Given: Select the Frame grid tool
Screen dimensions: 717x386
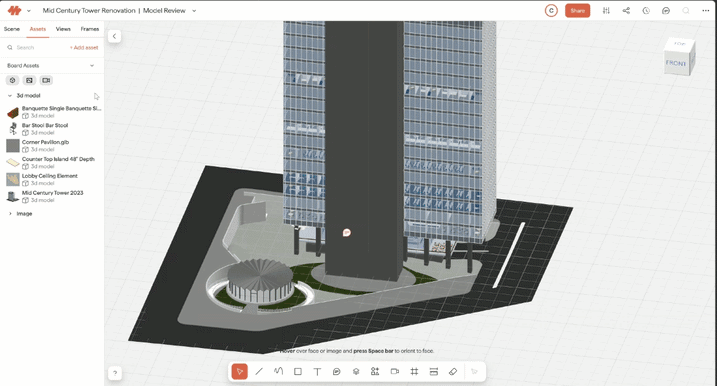Looking at the screenshot, I should [x=414, y=371].
